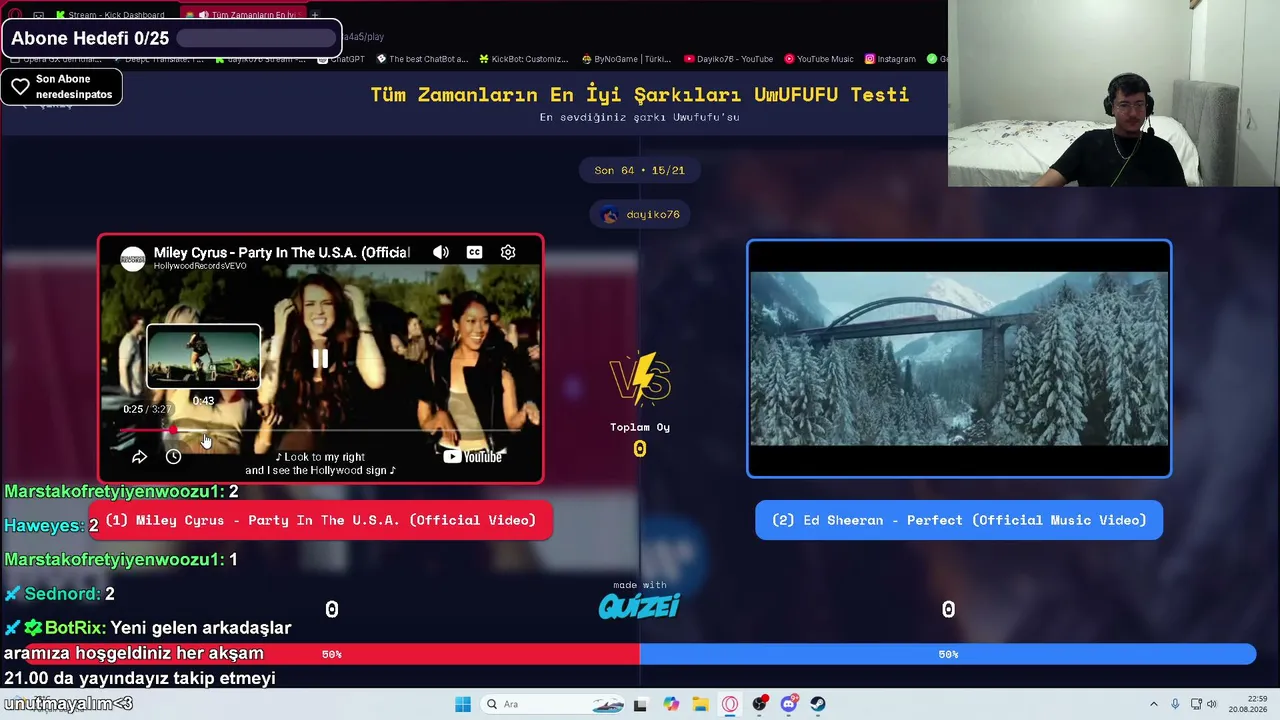Open the Dayiko76 - YouTube bookmark
The width and height of the screenshot is (1280, 720).
[728, 59]
